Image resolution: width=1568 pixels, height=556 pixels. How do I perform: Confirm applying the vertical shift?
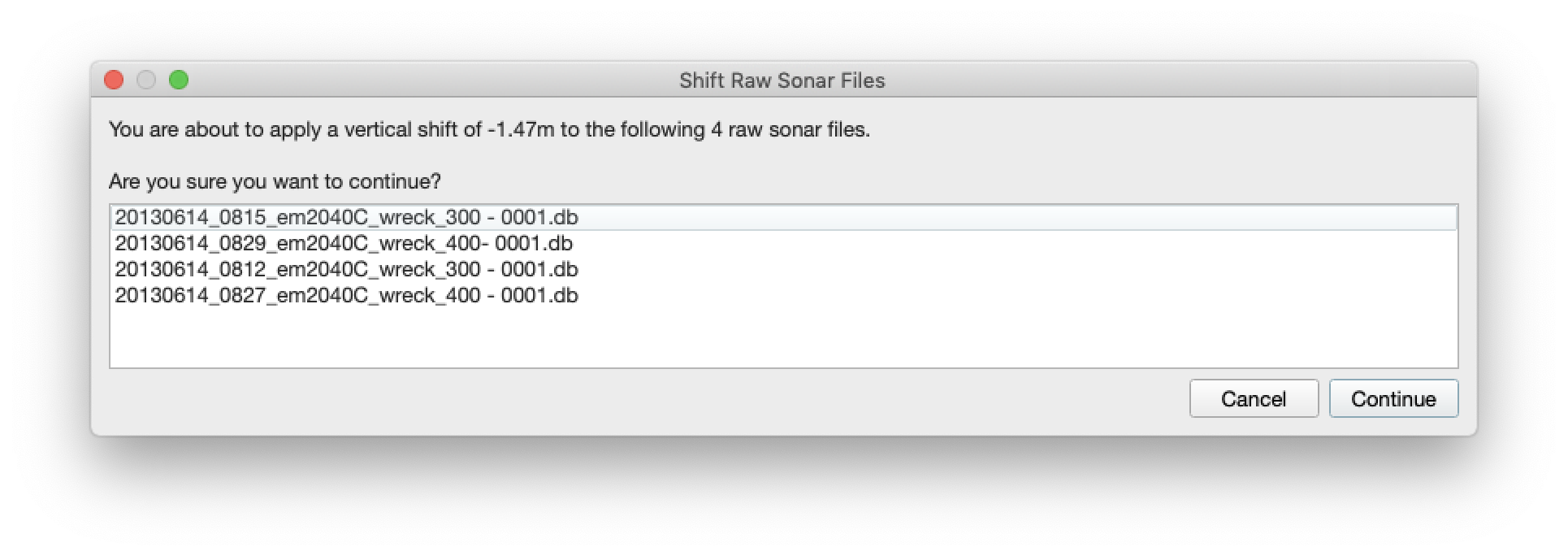[x=1393, y=399]
